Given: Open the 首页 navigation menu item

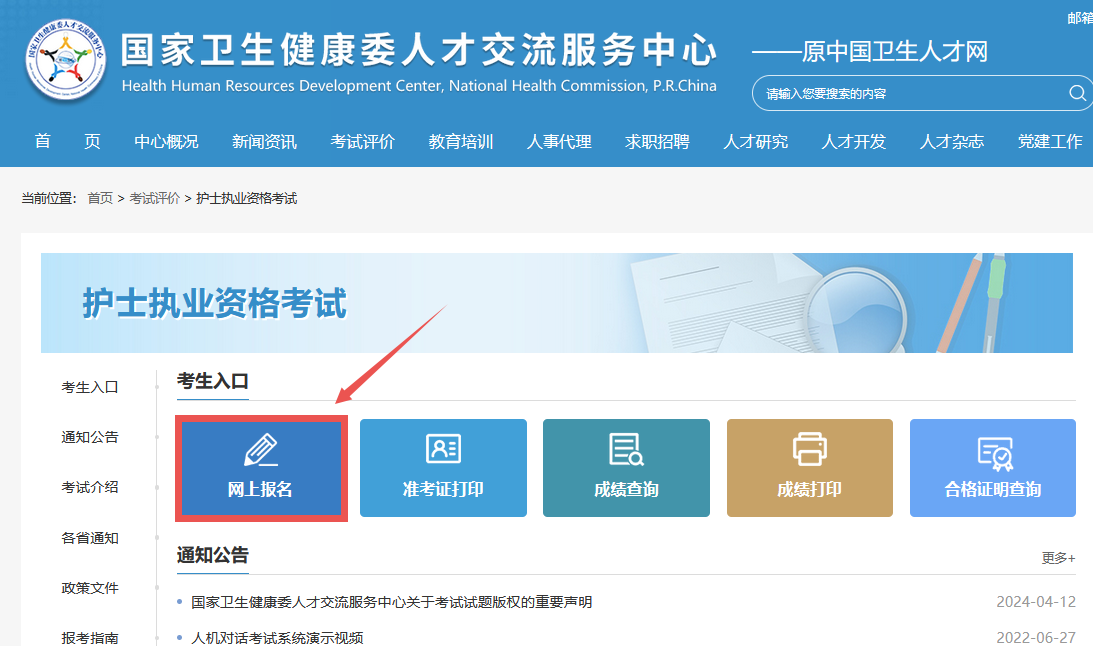Looking at the screenshot, I should coord(68,142).
